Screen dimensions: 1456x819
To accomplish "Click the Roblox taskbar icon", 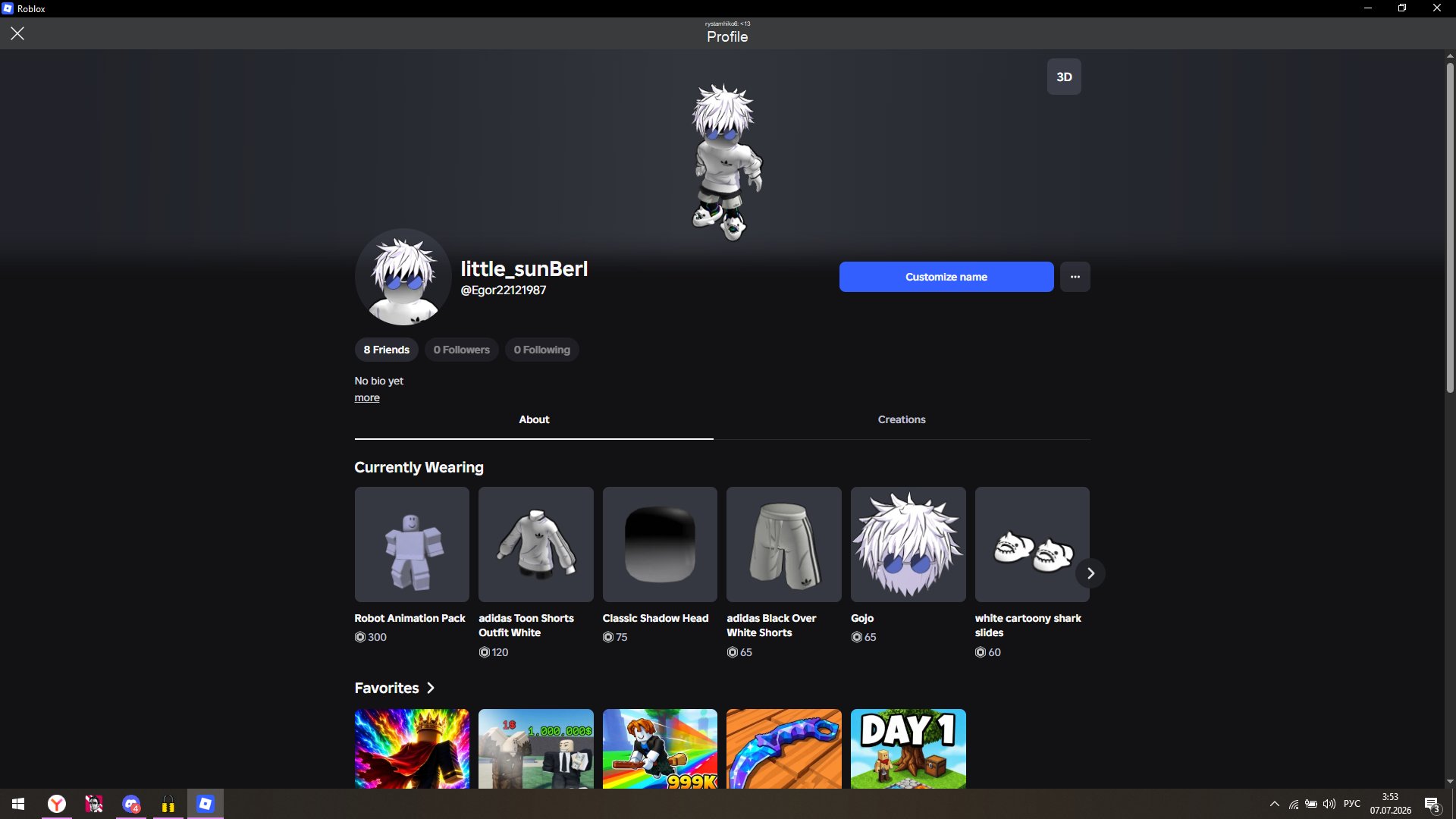I will click(x=206, y=804).
